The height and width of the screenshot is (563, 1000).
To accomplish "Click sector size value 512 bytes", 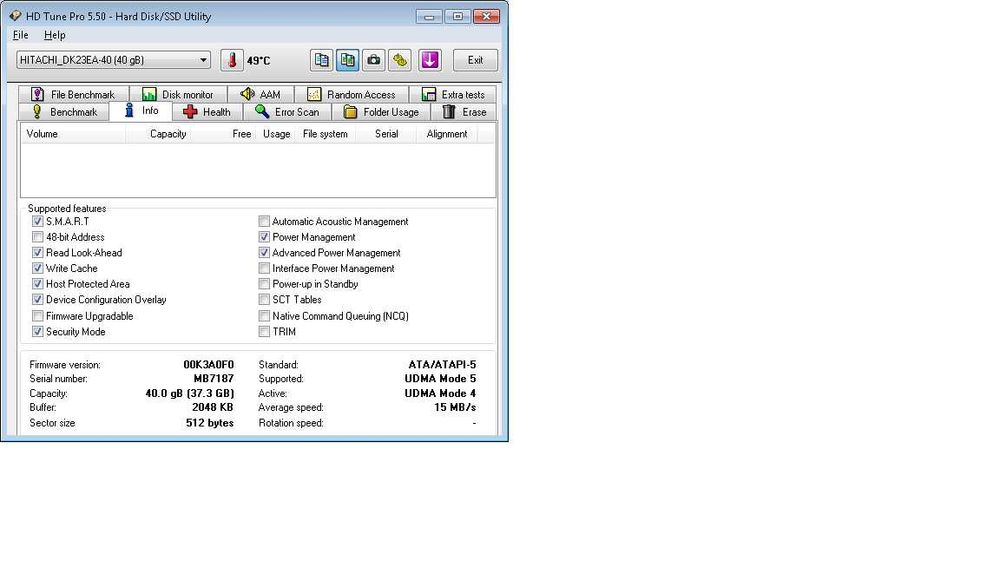I will (210, 423).
